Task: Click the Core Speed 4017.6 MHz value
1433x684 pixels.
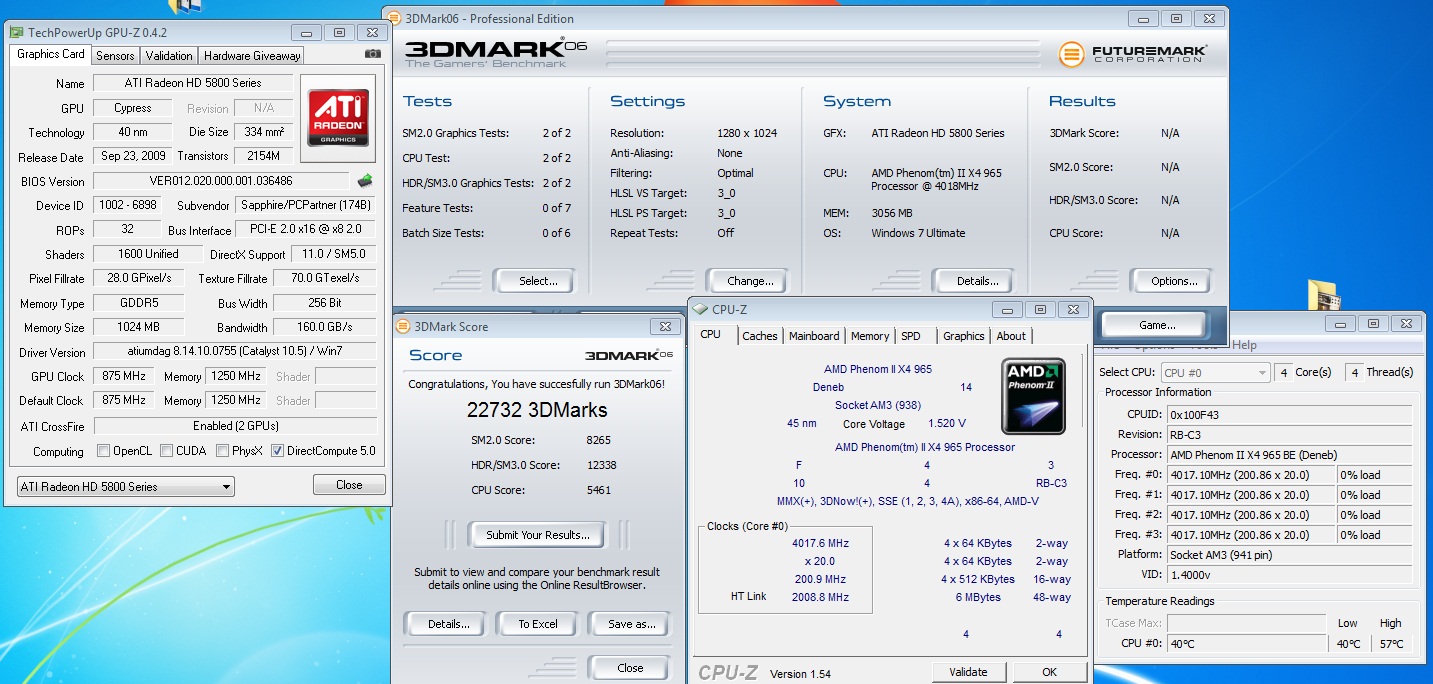Action: click(820, 543)
